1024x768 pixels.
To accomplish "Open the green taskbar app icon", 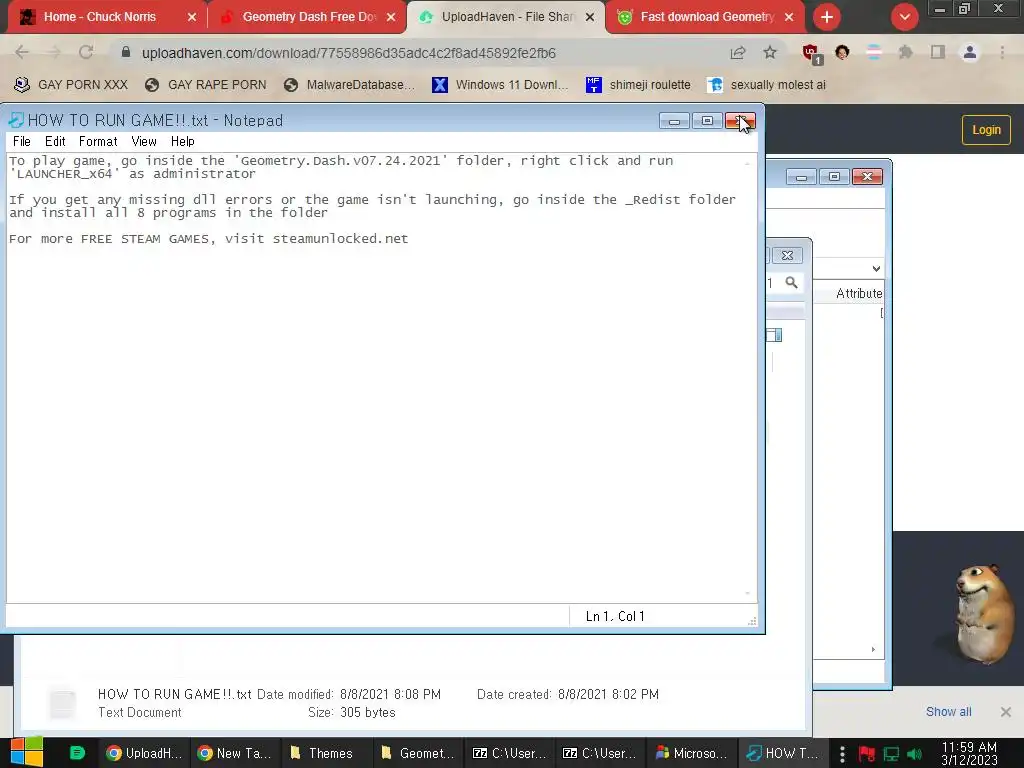I will coord(77,753).
